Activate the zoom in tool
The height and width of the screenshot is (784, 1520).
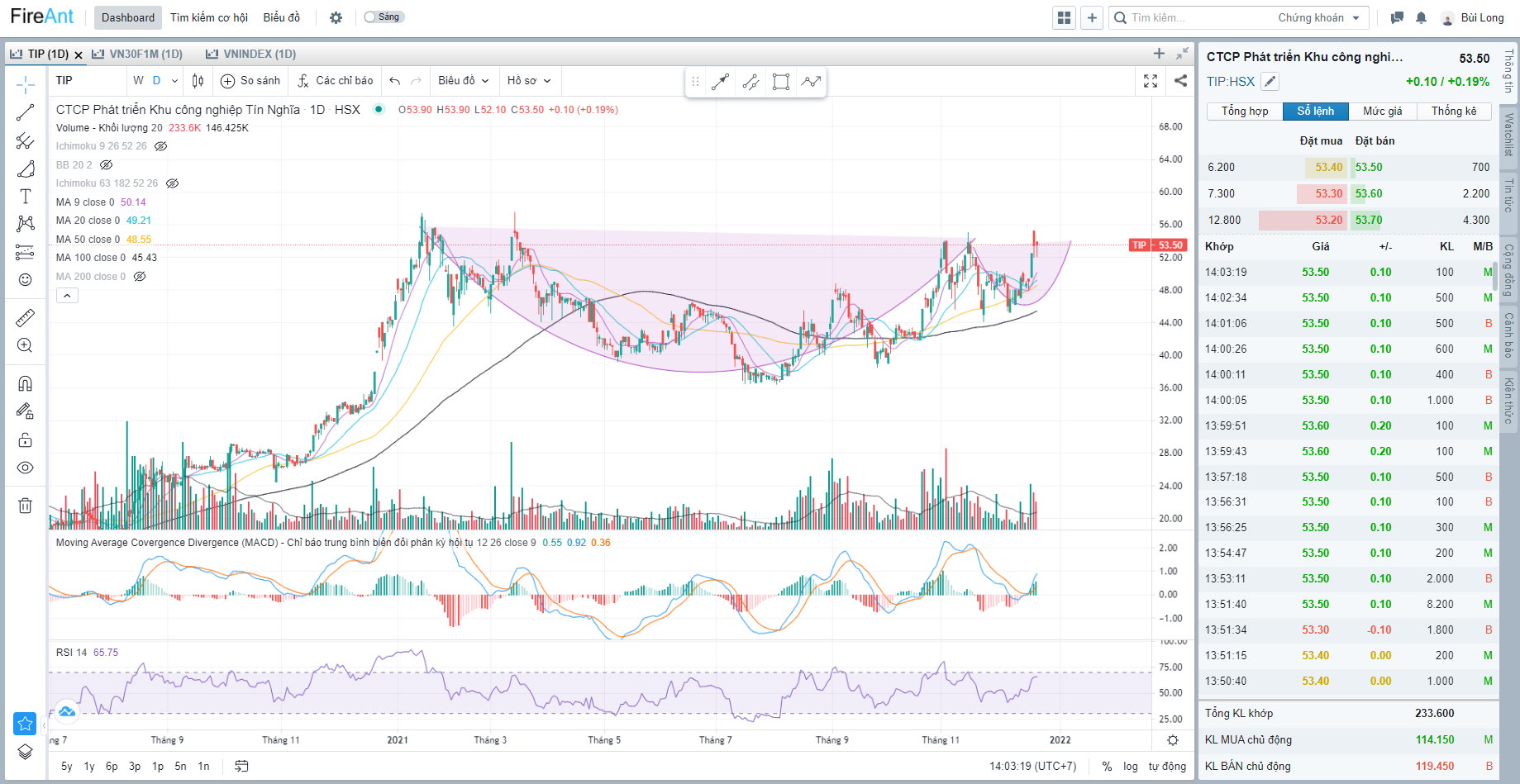coord(25,345)
